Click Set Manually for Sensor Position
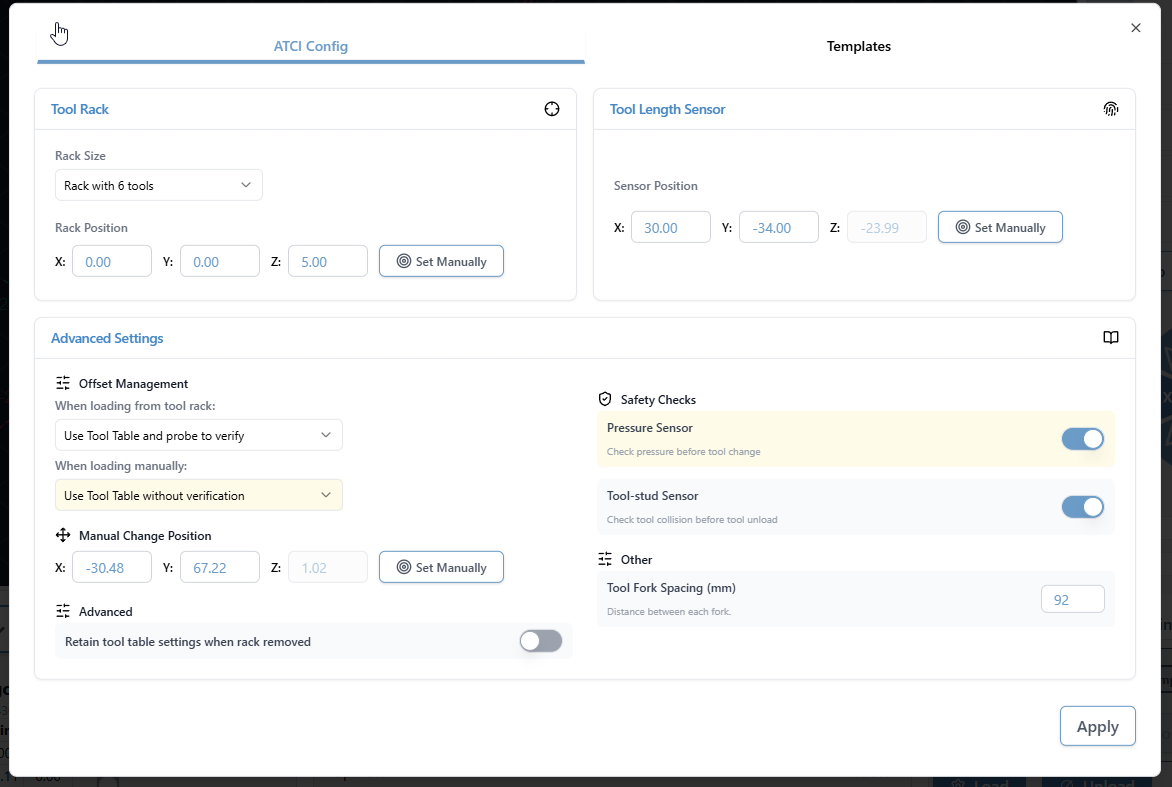1172x787 pixels. click(1000, 227)
